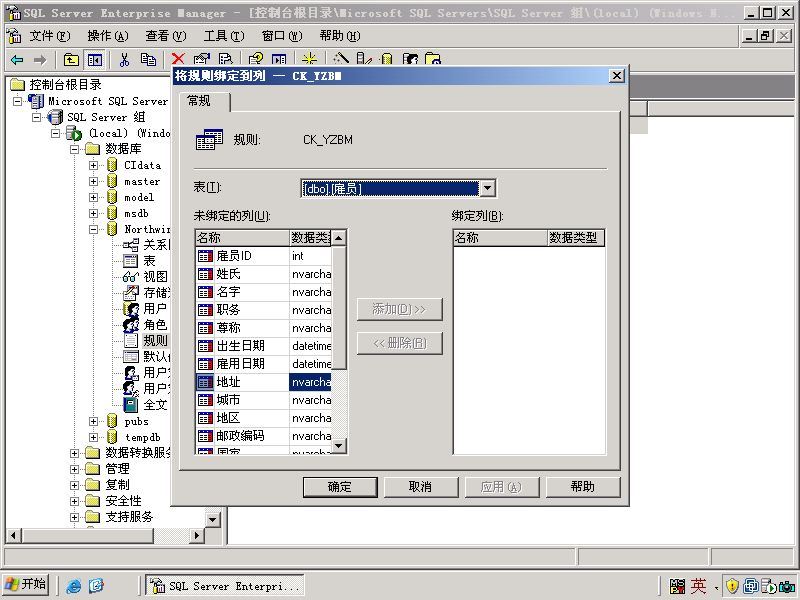Screen dimensions: 800x600
Task: Expand the 安全性 folder node
Action: coord(74,501)
